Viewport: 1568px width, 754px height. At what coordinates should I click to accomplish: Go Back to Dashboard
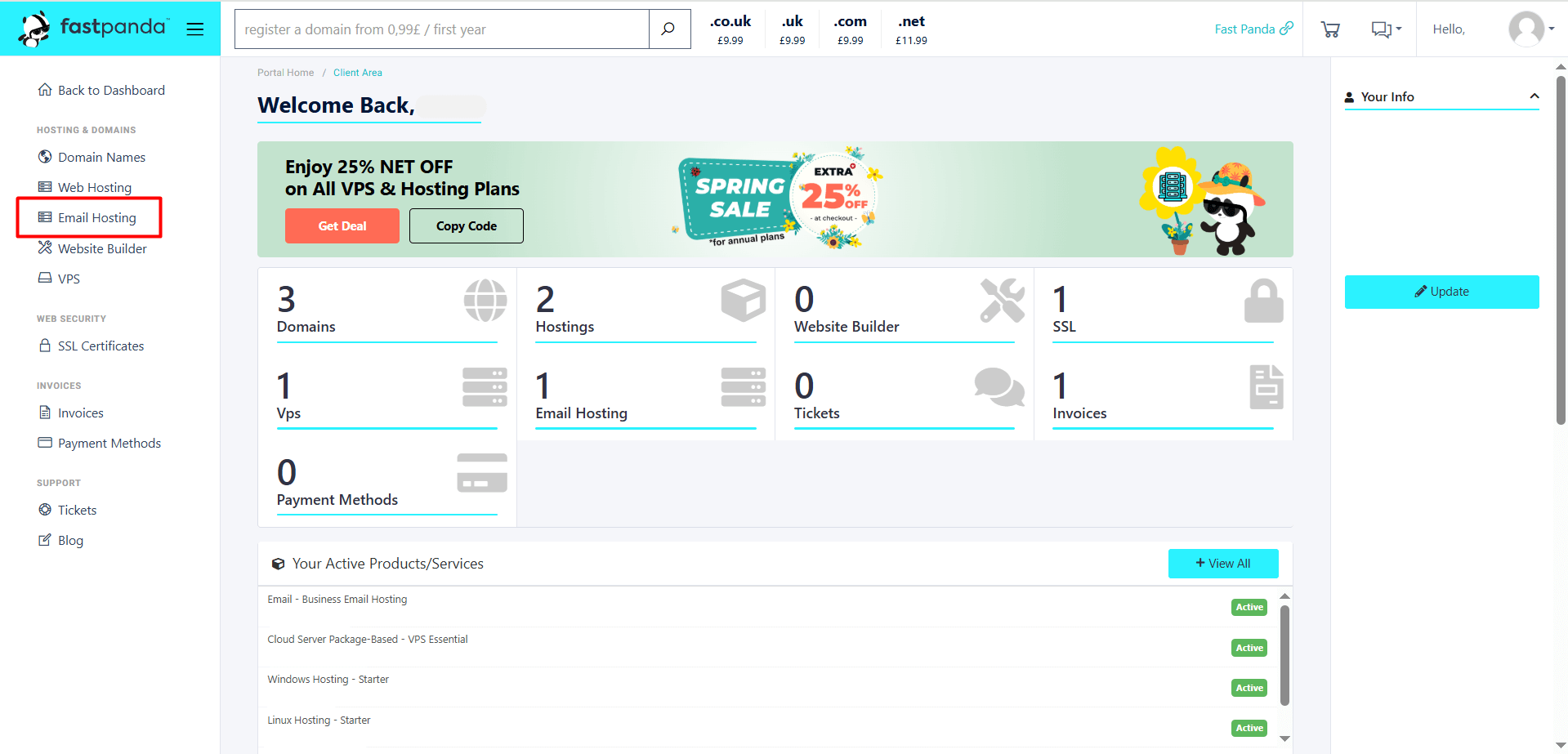click(101, 90)
